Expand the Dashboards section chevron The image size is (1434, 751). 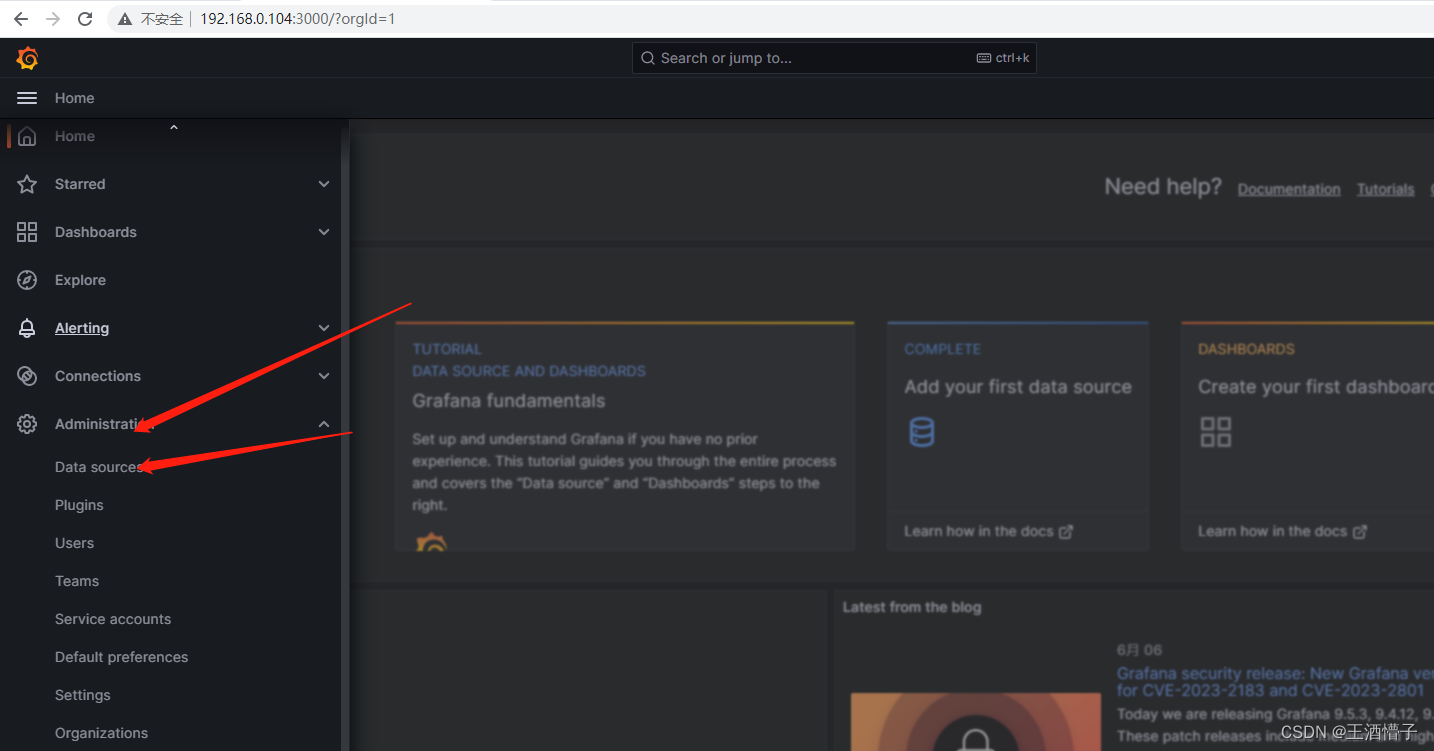(x=323, y=232)
